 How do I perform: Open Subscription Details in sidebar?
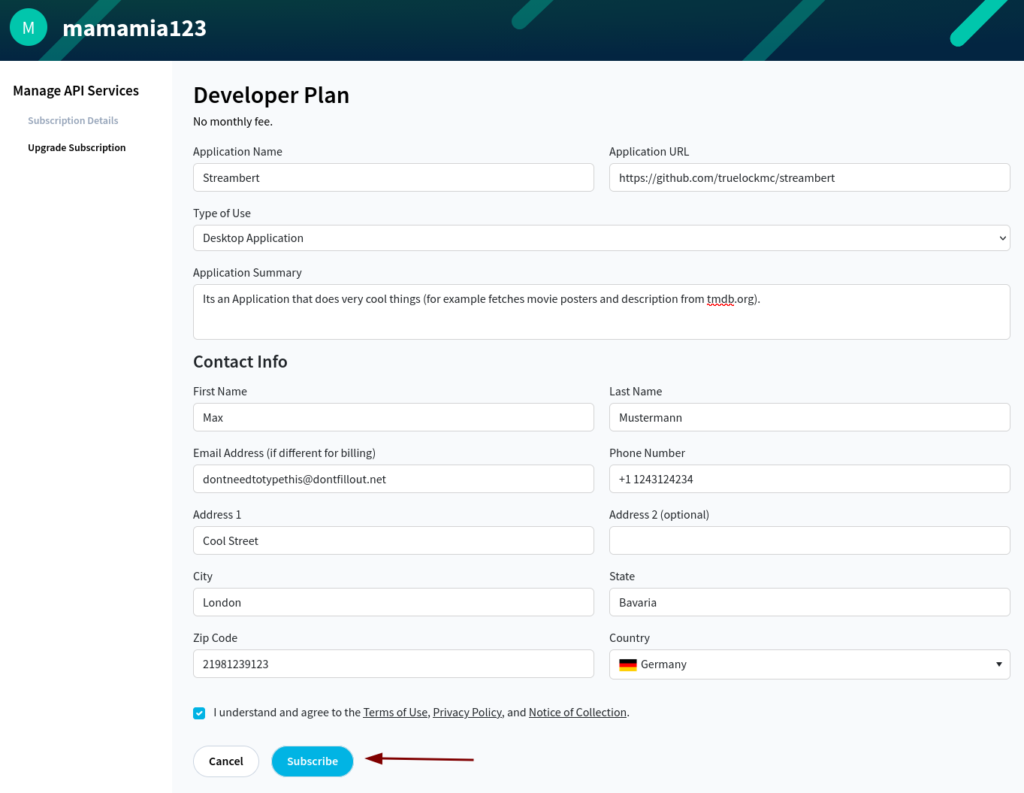73,120
